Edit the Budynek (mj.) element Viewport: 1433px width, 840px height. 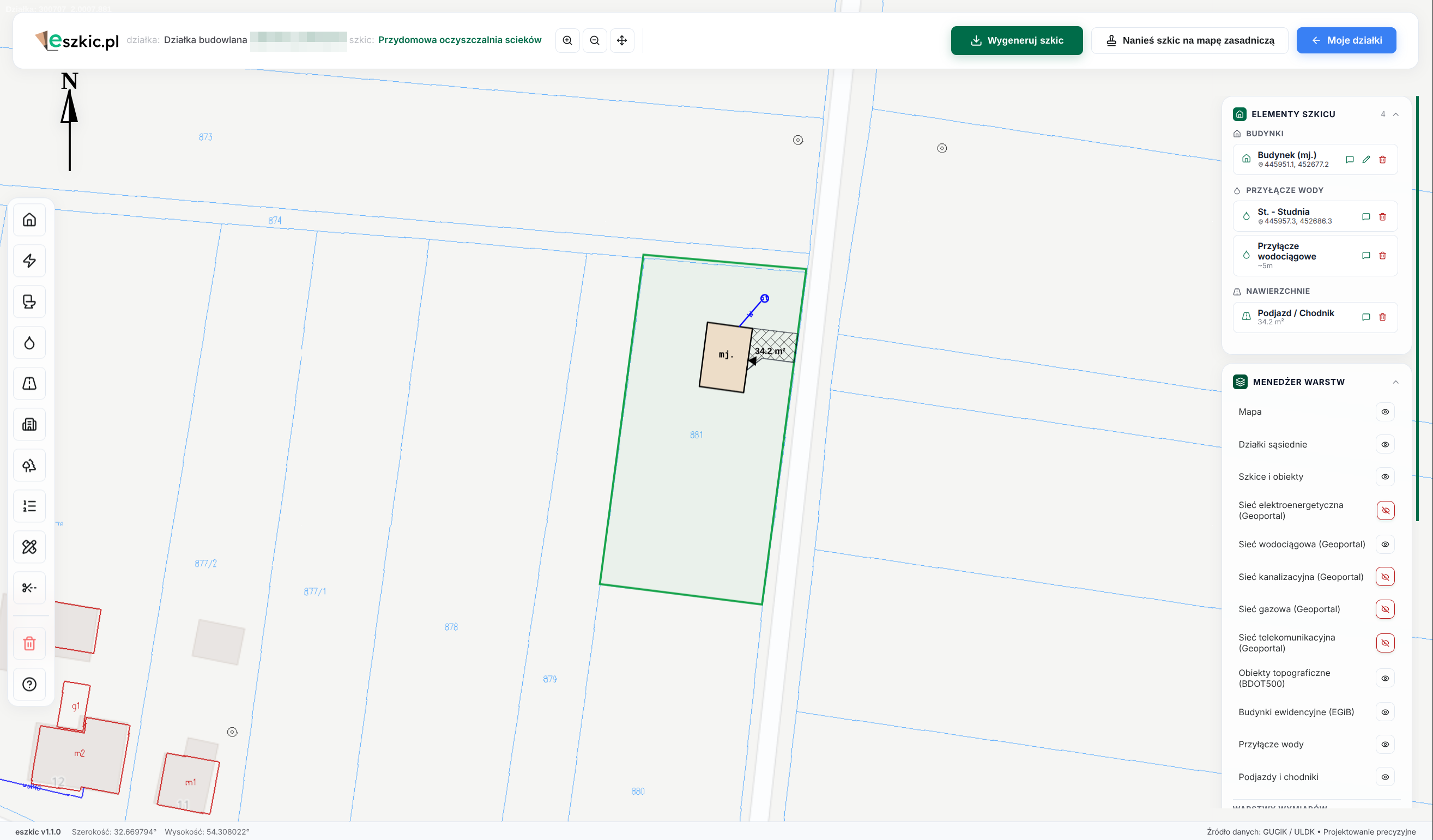(x=1366, y=159)
